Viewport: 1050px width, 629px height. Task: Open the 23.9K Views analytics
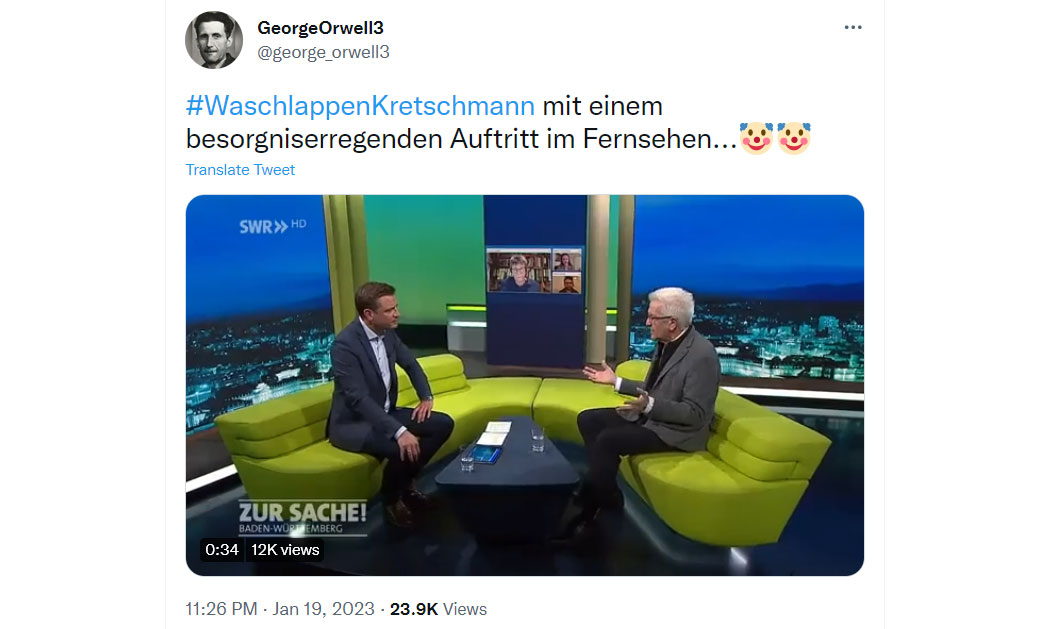438,609
